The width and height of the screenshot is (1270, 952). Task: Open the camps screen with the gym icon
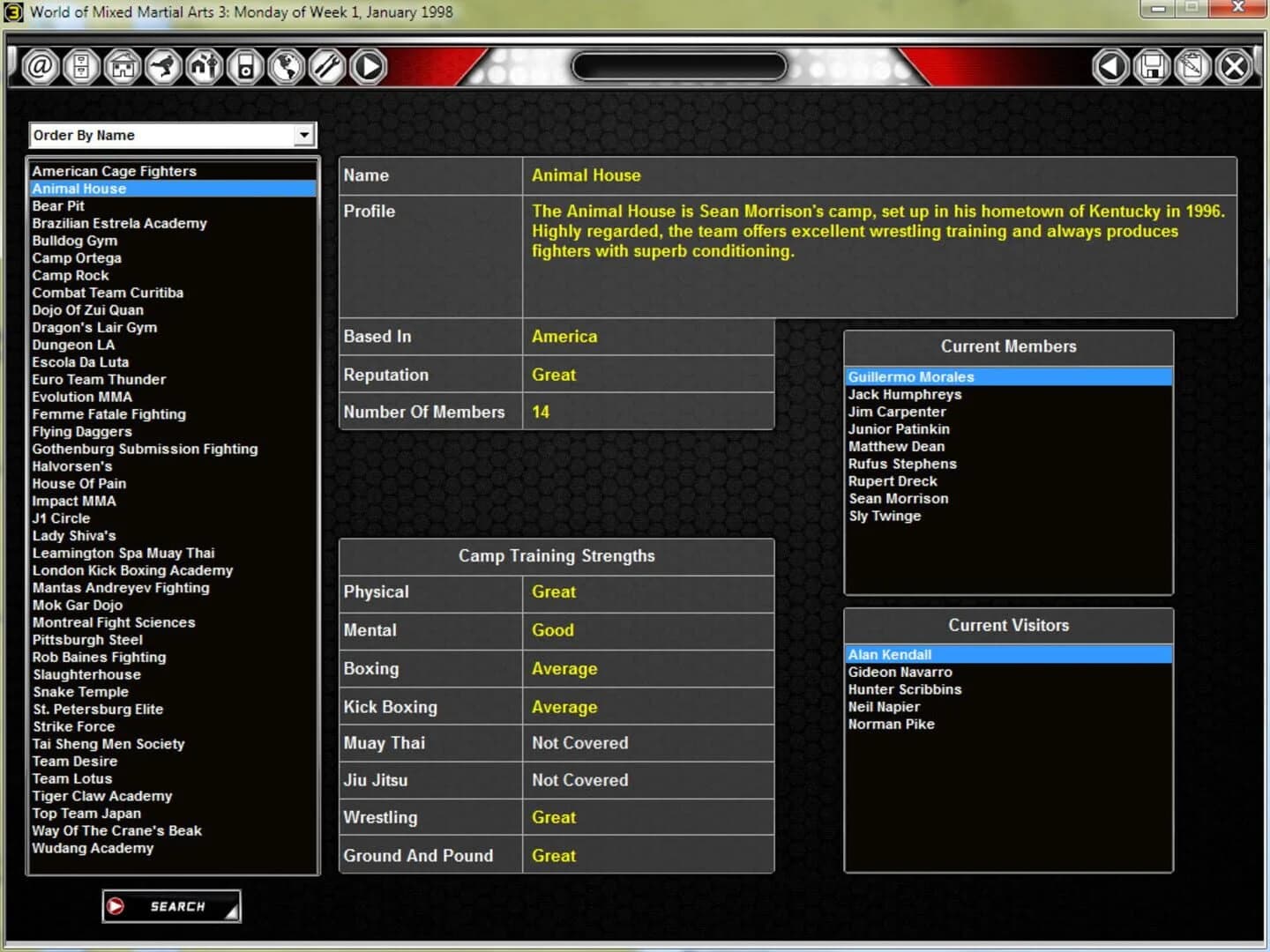205,66
